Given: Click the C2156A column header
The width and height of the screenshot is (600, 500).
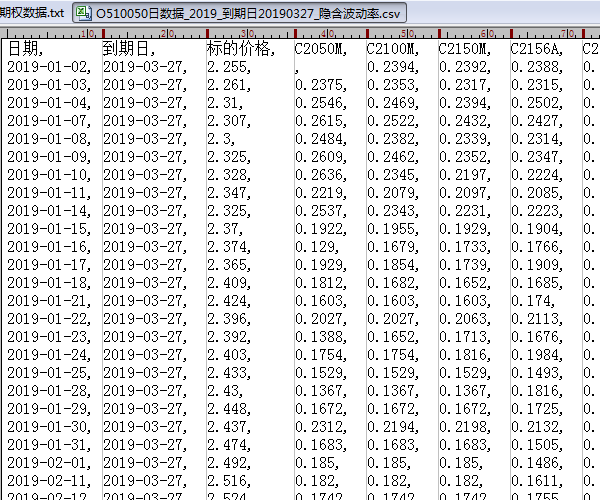Looking at the screenshot, I should [x=536, y=49].
